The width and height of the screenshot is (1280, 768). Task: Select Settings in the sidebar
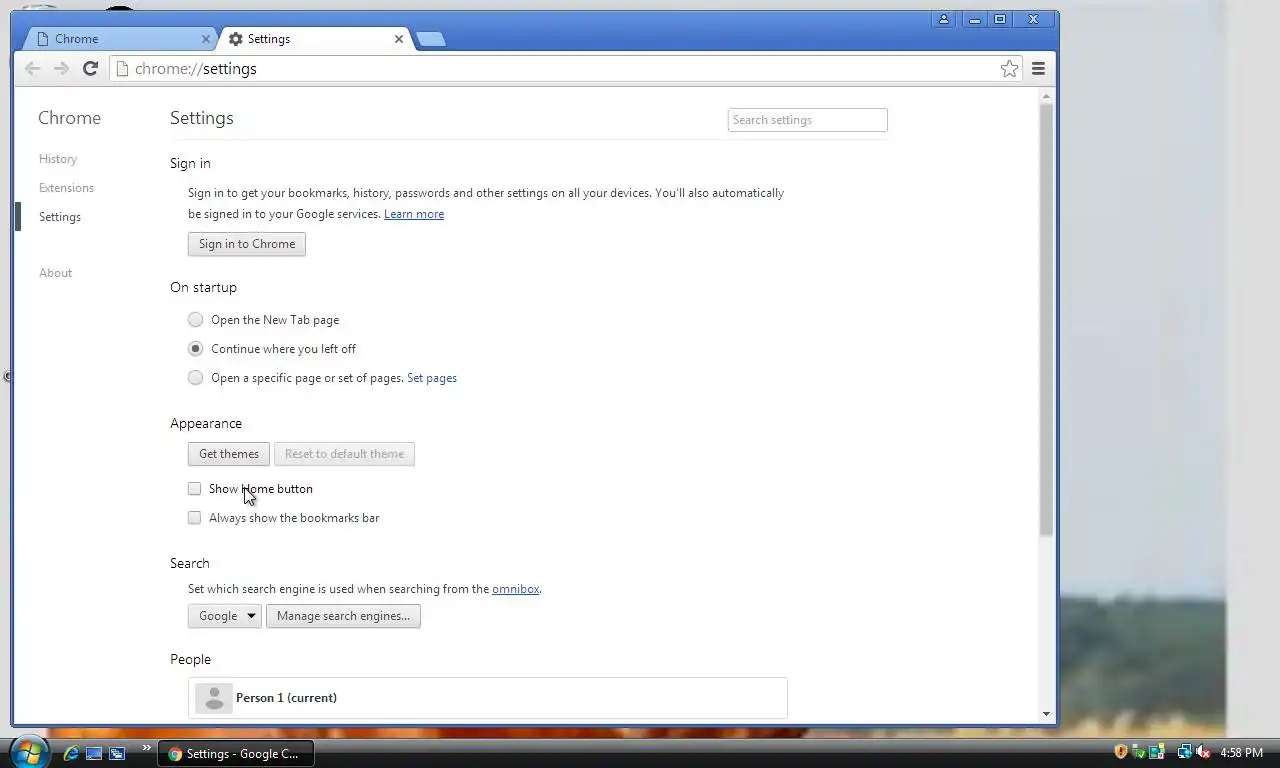(x=60, y=217)
